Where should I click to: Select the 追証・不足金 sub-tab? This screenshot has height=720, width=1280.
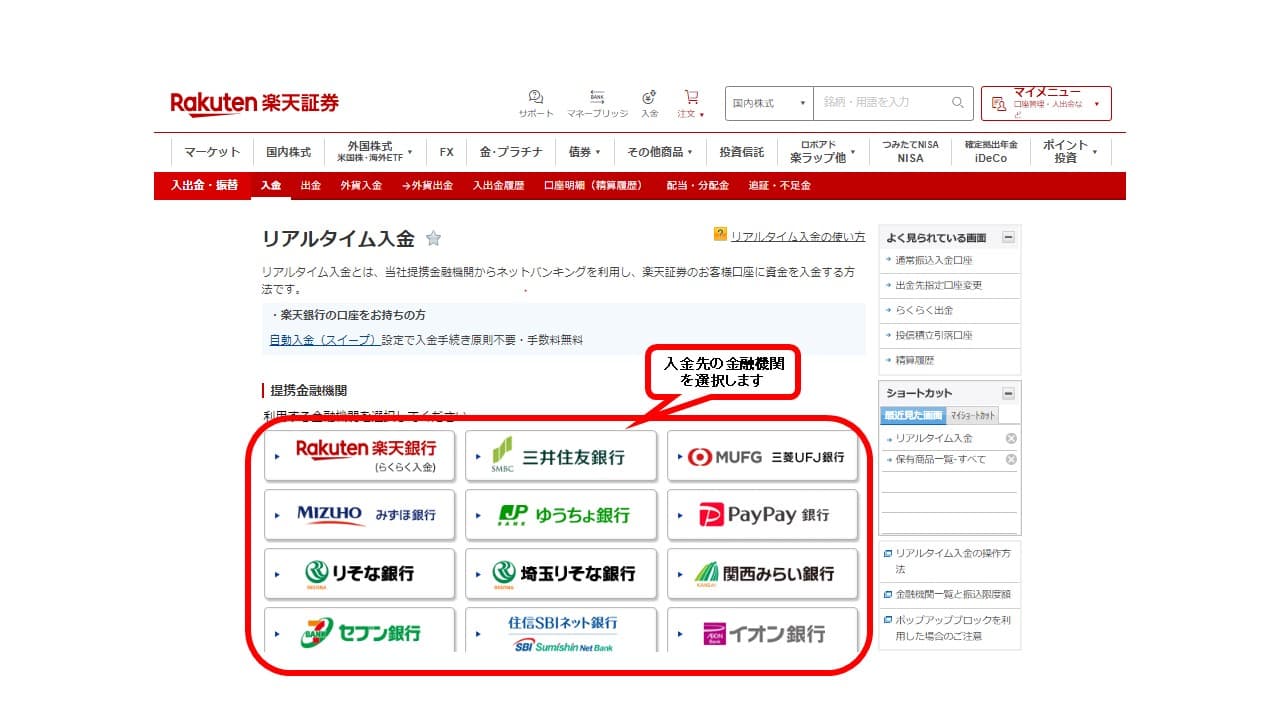779,185
